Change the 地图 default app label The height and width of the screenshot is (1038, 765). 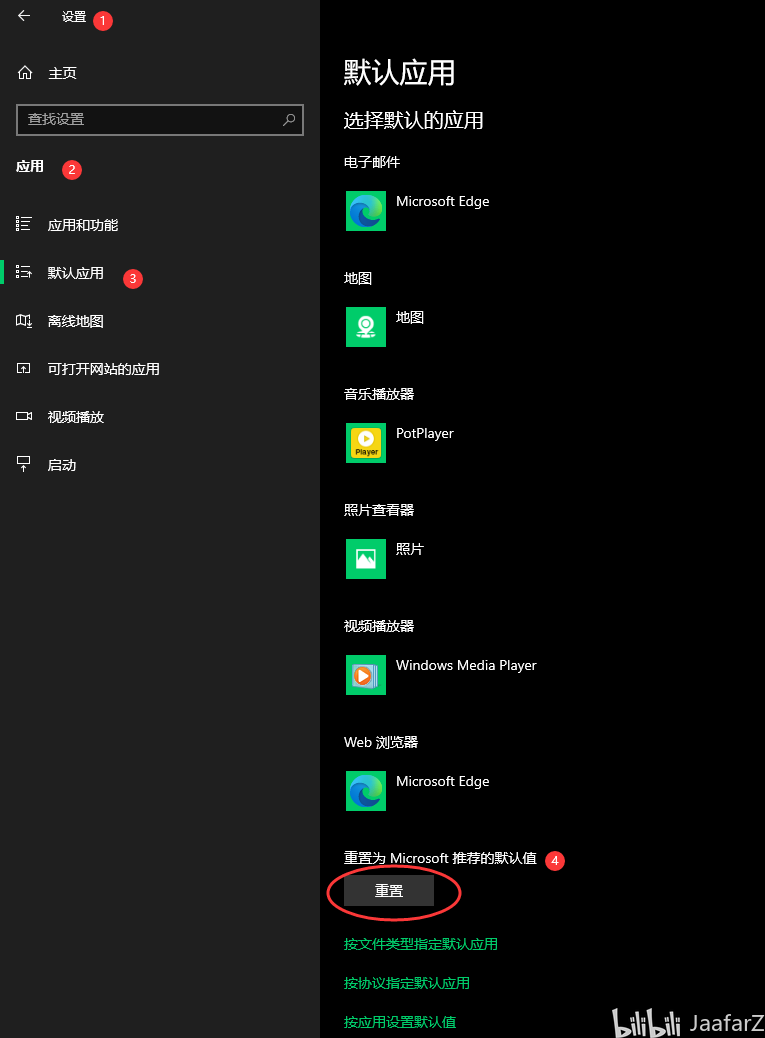coord(410,317)
